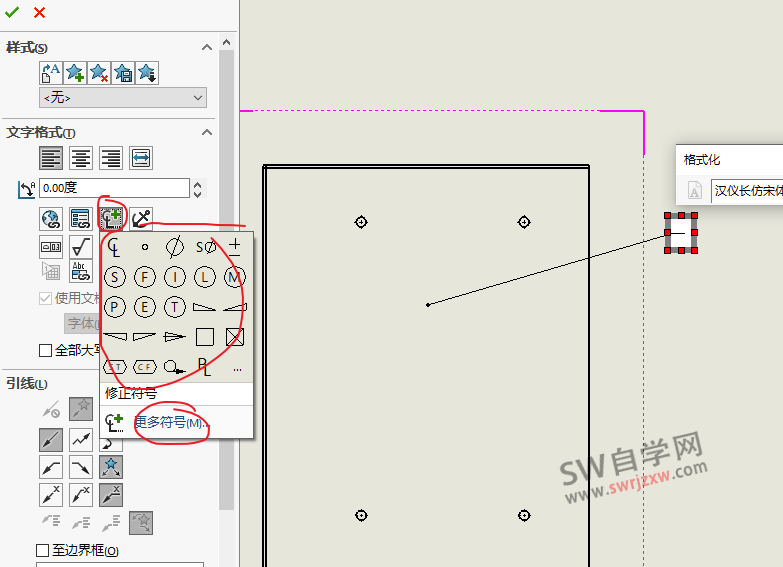Click the ellipsis at palette end

237,370
